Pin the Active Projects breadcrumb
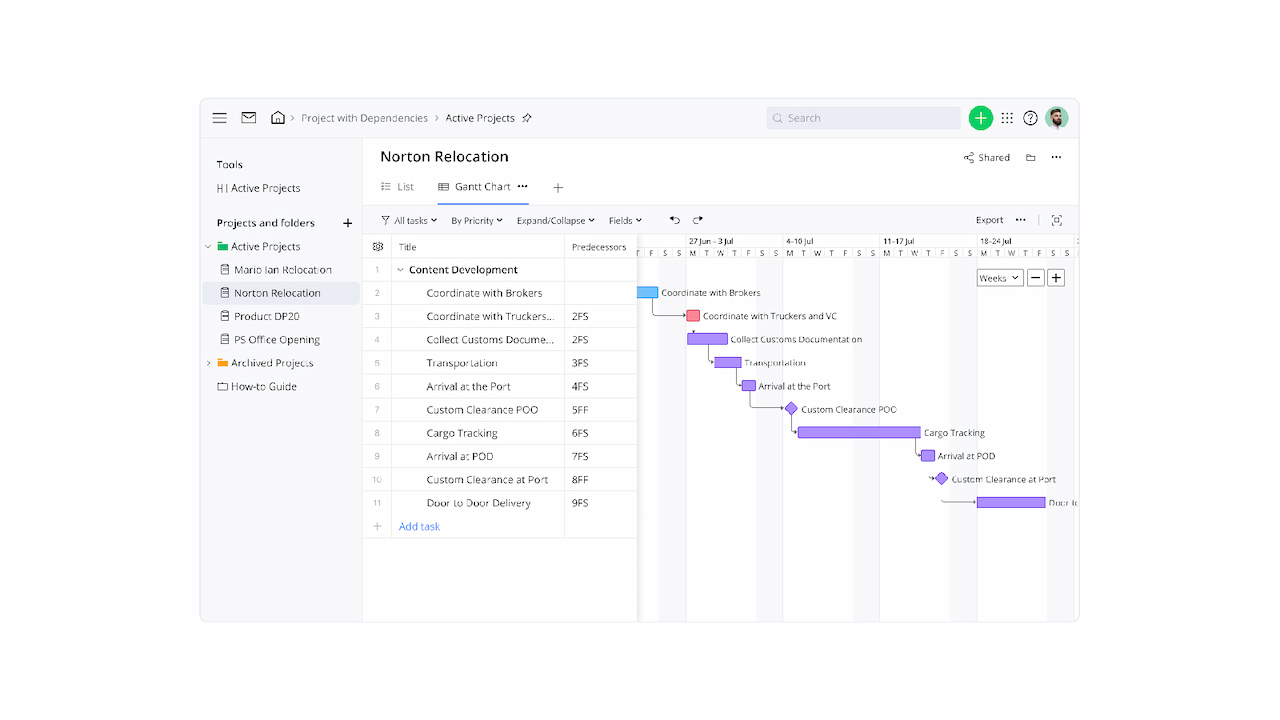Viewport: 1280px width, 720px height. [526, 117]
